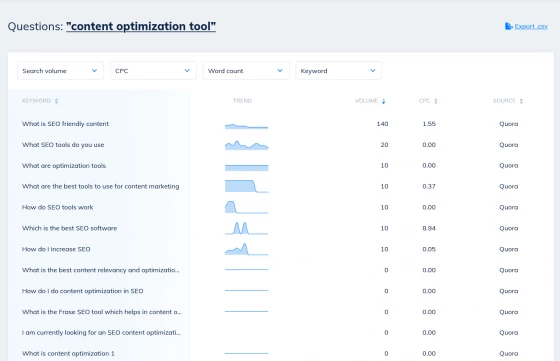
Task: Select keyword "Which is the best SEO software"
Action: [x=70, y=228]
